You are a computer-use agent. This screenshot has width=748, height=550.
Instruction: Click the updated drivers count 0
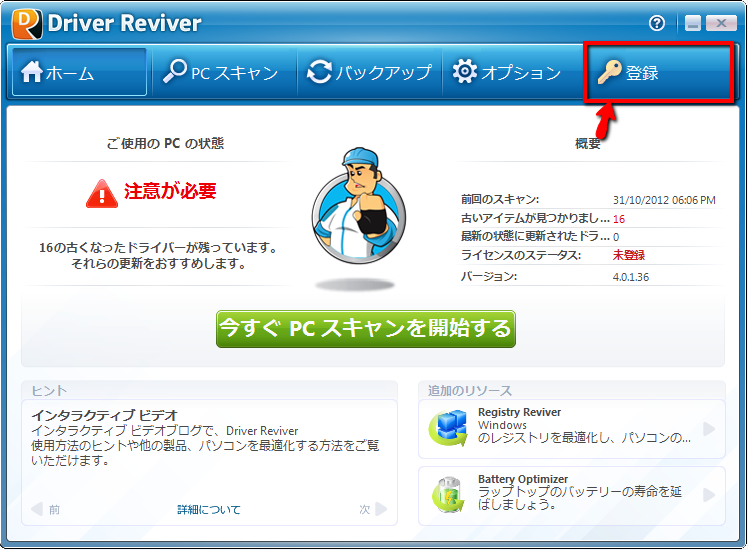point(616,237)
